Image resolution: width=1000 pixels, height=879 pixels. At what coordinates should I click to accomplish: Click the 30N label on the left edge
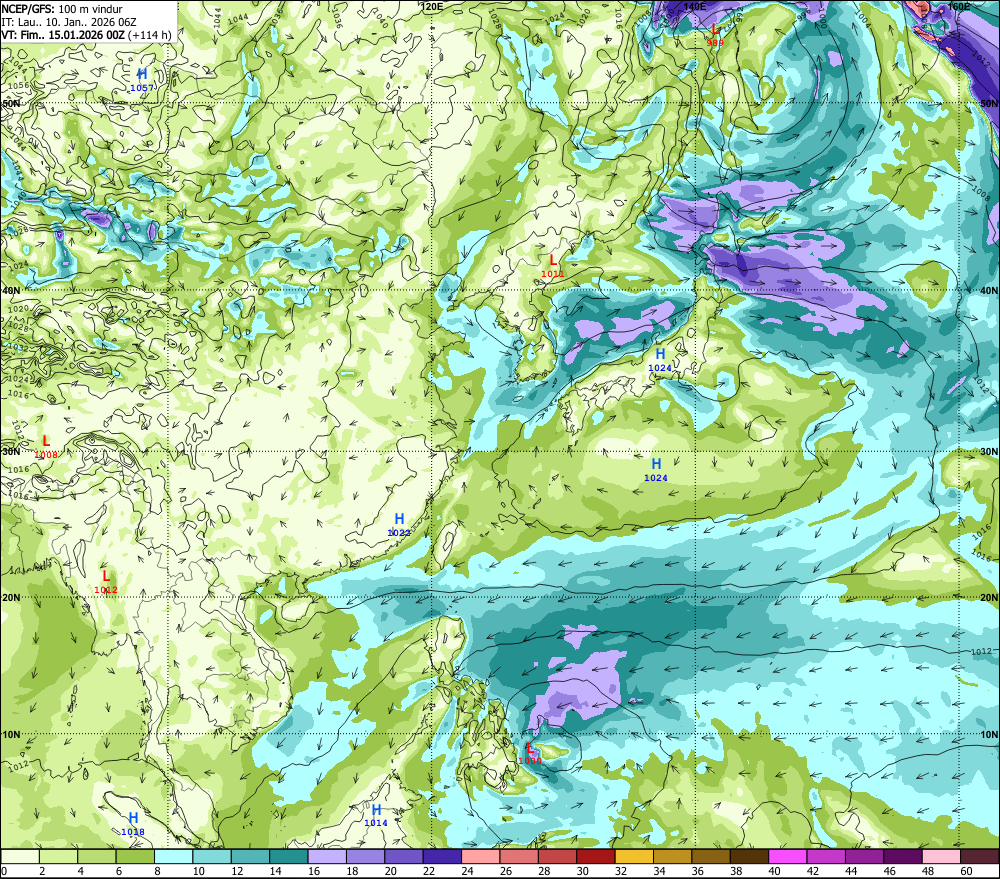pyautogui.click(x=11, y=452)
